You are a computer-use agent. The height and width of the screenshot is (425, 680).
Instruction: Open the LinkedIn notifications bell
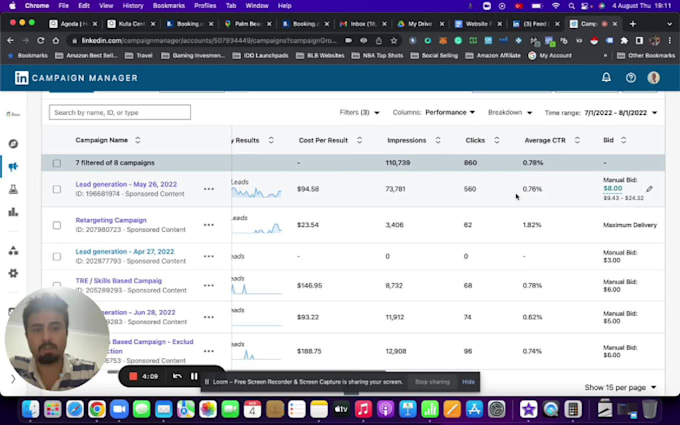(x=606, y=78)
